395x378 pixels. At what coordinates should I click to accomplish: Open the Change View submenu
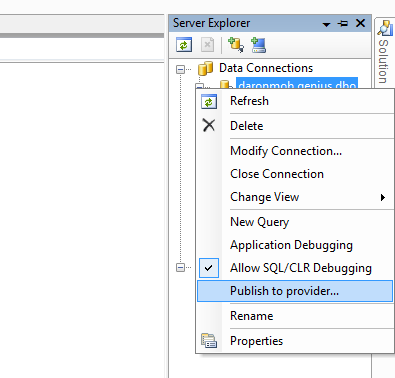(295, 197)
